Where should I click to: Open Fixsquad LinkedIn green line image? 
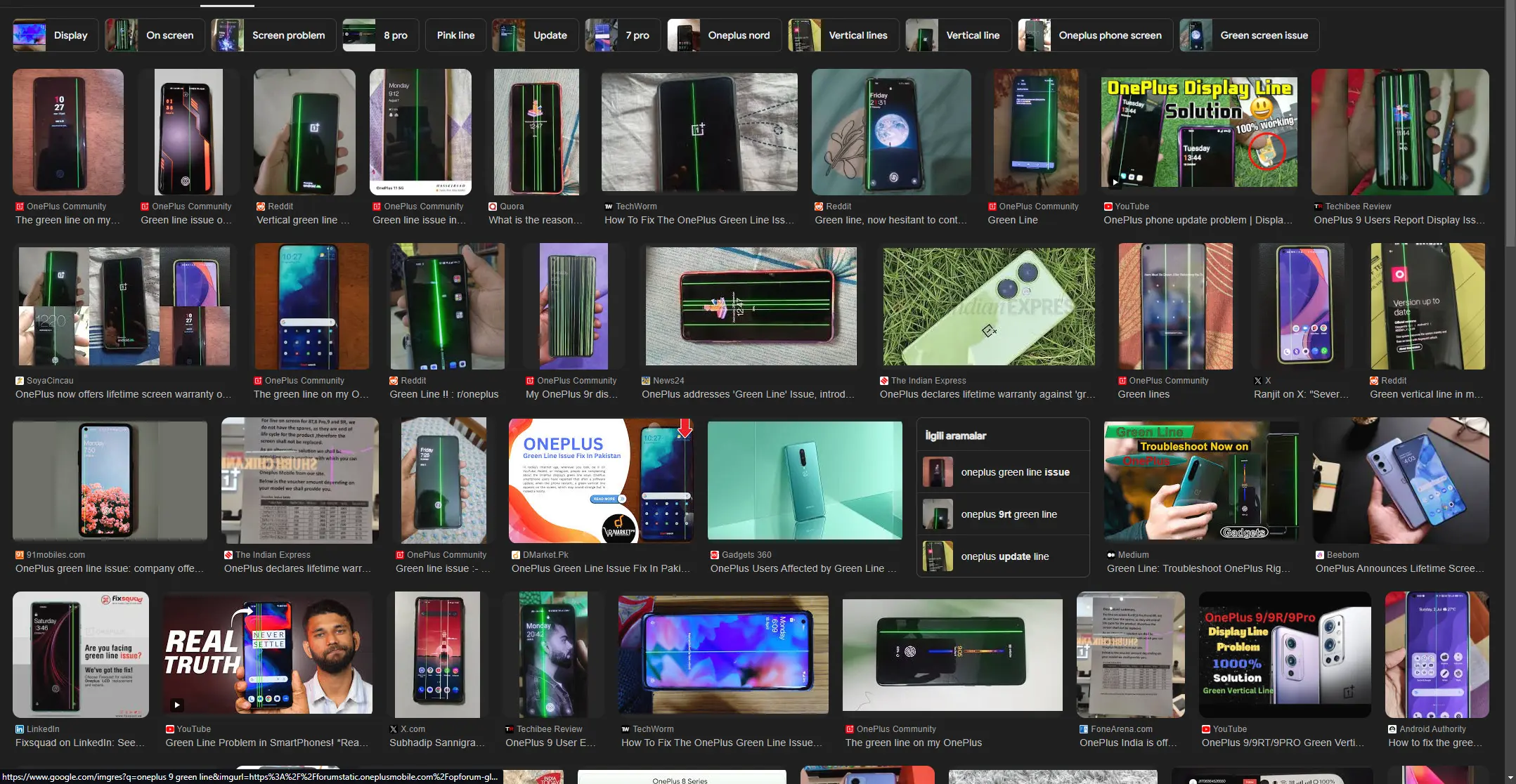pos(81,655)
